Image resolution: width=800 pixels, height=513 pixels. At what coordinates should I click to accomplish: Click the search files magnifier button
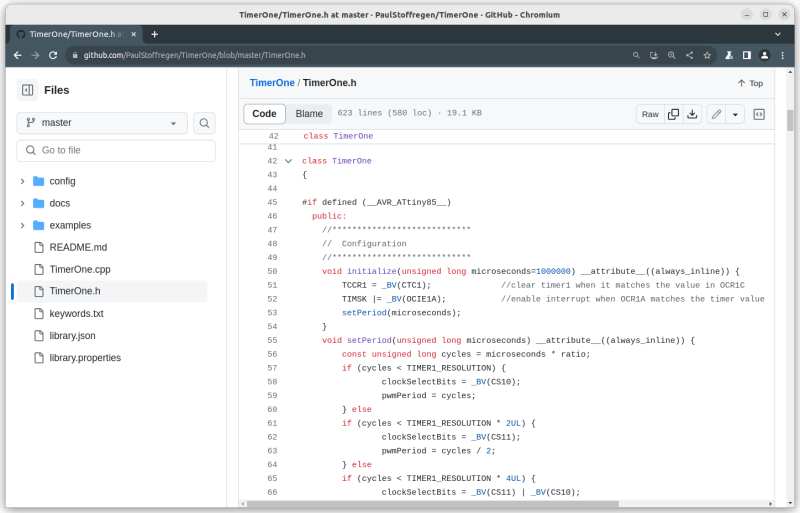[x=204, y=123]
